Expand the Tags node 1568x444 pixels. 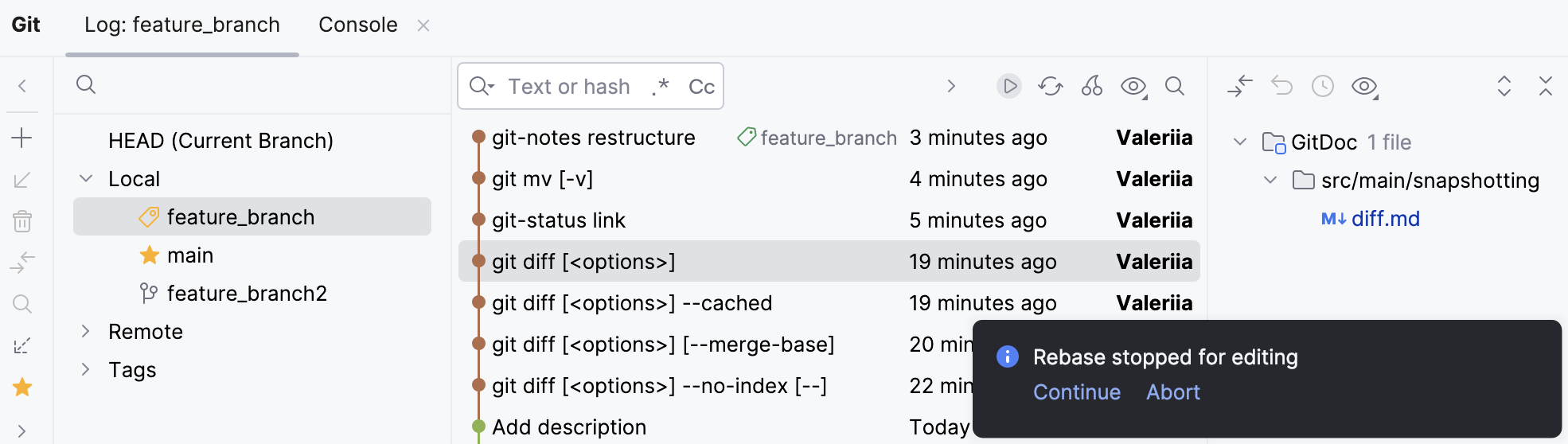(86, 370)
